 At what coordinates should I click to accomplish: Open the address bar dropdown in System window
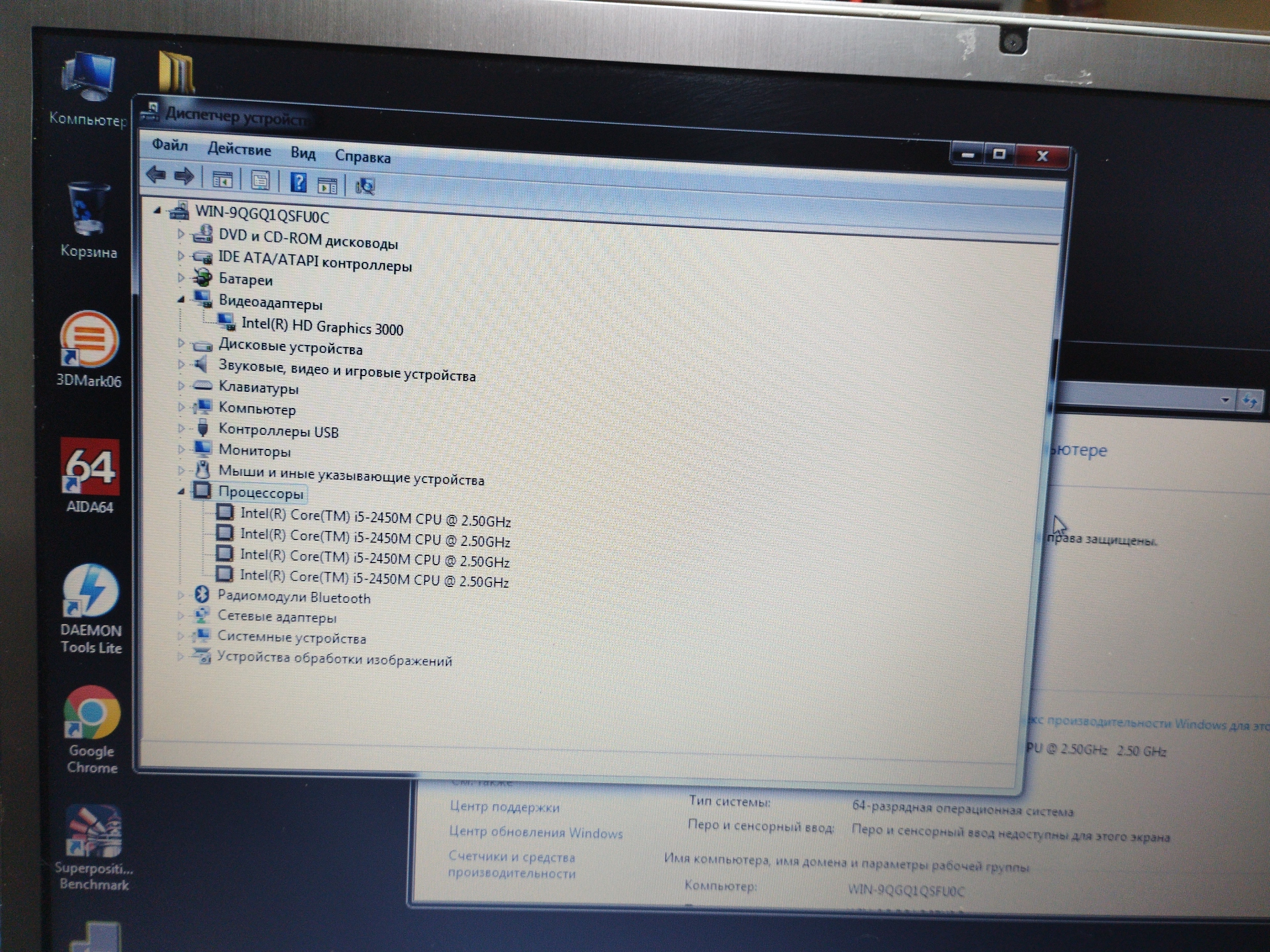tap(1224, 400)
